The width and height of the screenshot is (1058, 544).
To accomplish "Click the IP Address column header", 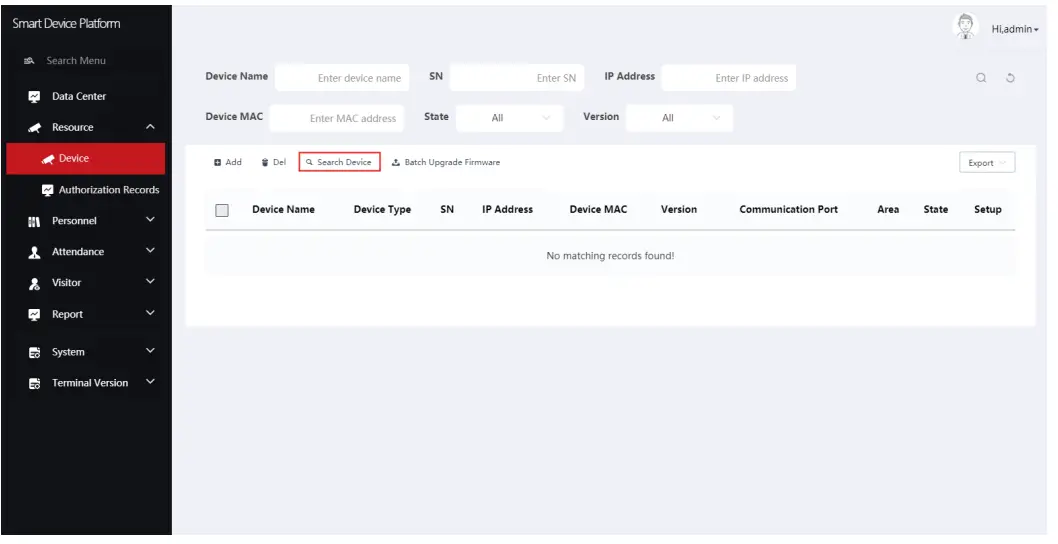I will tap(507, 210).
